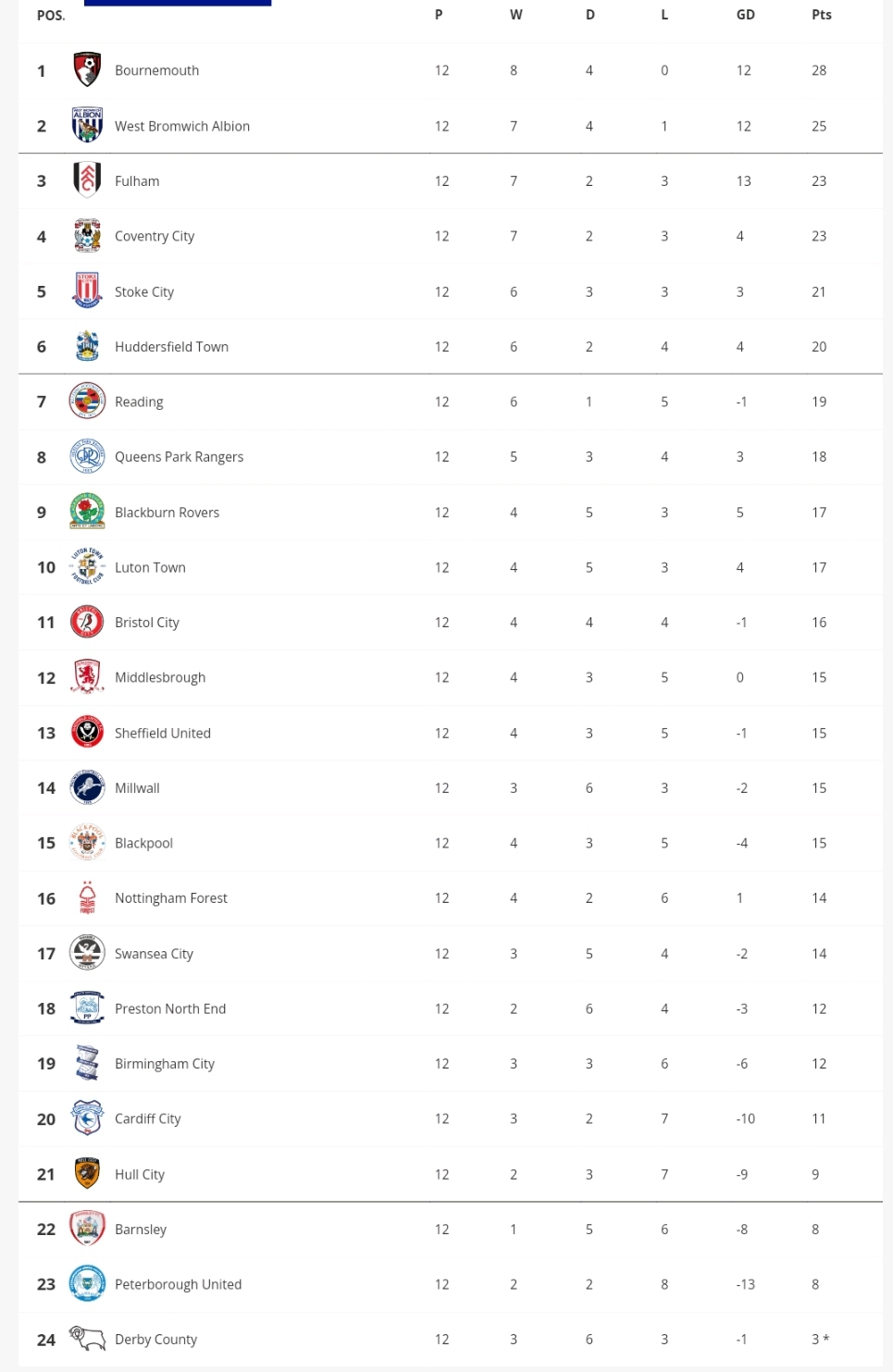Open the Peterborough United team link

pyautogui.click(x=178, y=1284)
